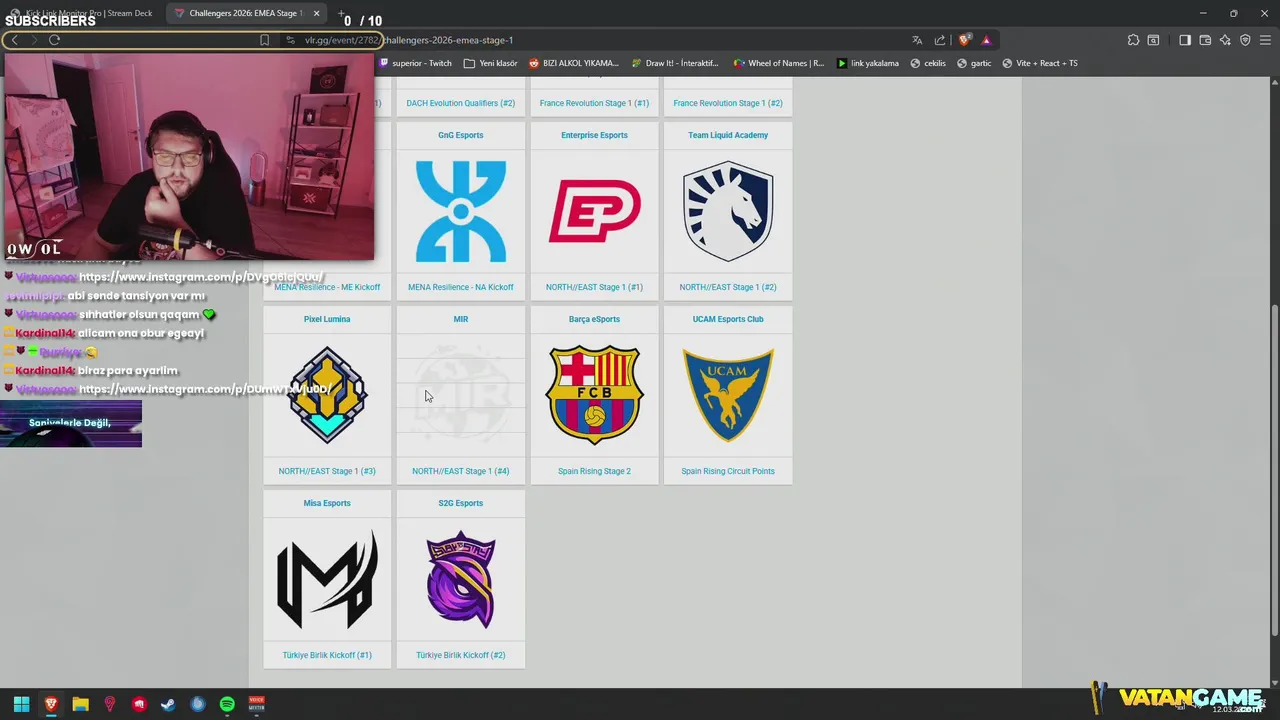
Task: Go back in browser history
Action: 14,40
